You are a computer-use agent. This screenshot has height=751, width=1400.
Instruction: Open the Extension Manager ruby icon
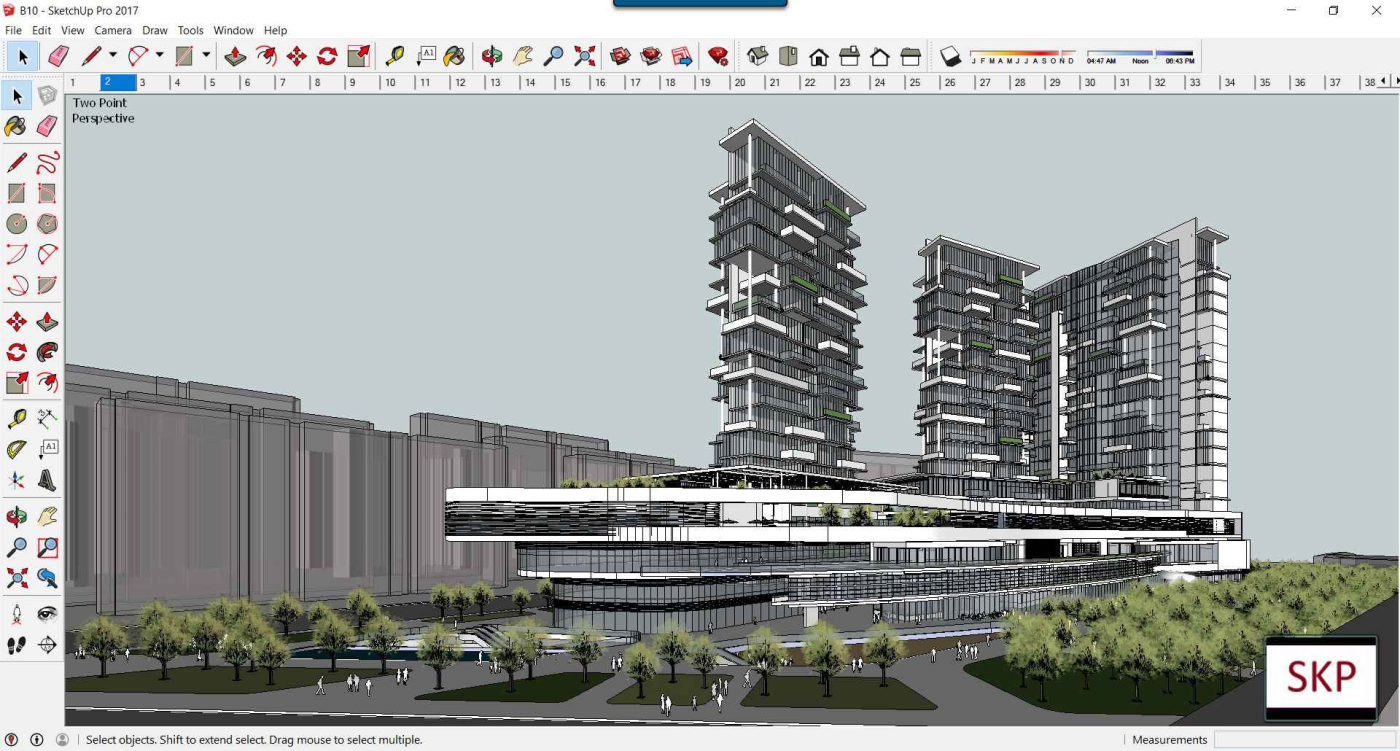tap(718, 56)
